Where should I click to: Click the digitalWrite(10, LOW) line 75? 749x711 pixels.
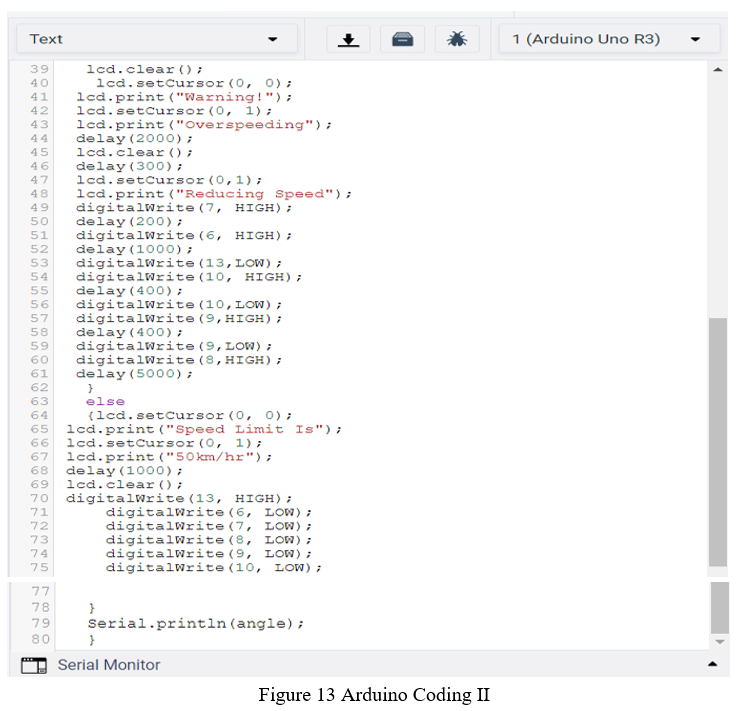[x=214, y=568]
